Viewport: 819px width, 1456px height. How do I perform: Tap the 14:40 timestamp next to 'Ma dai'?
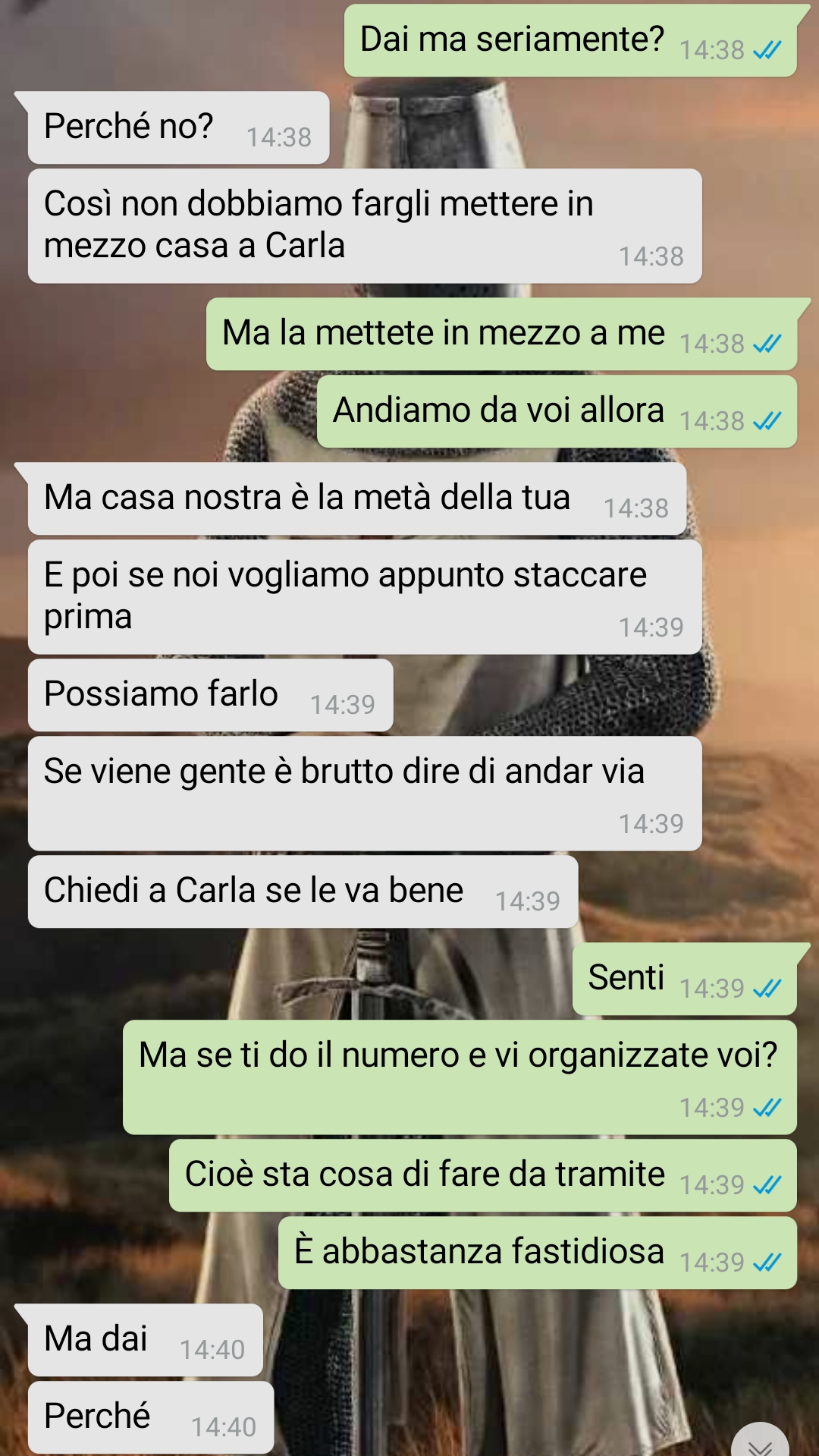coord(212,1350)
